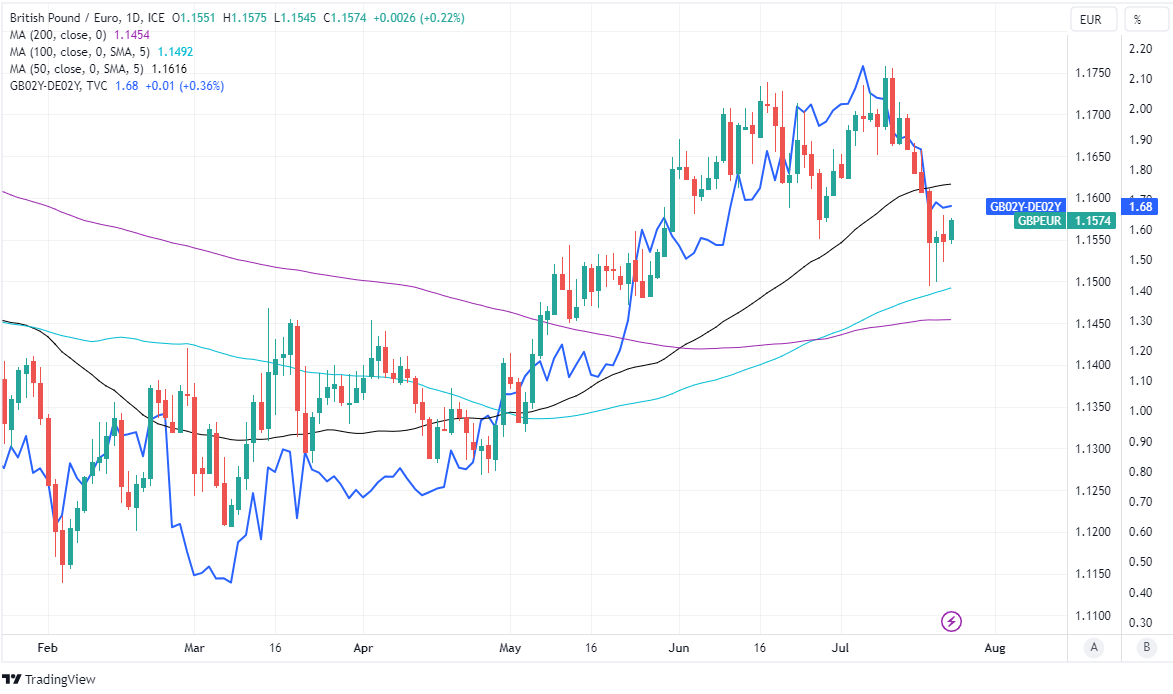Viewport: 1173px width, 694px height.
Task: Click the blue GB02Y-DE02Y axis label
Action: tap(1025, 207)
